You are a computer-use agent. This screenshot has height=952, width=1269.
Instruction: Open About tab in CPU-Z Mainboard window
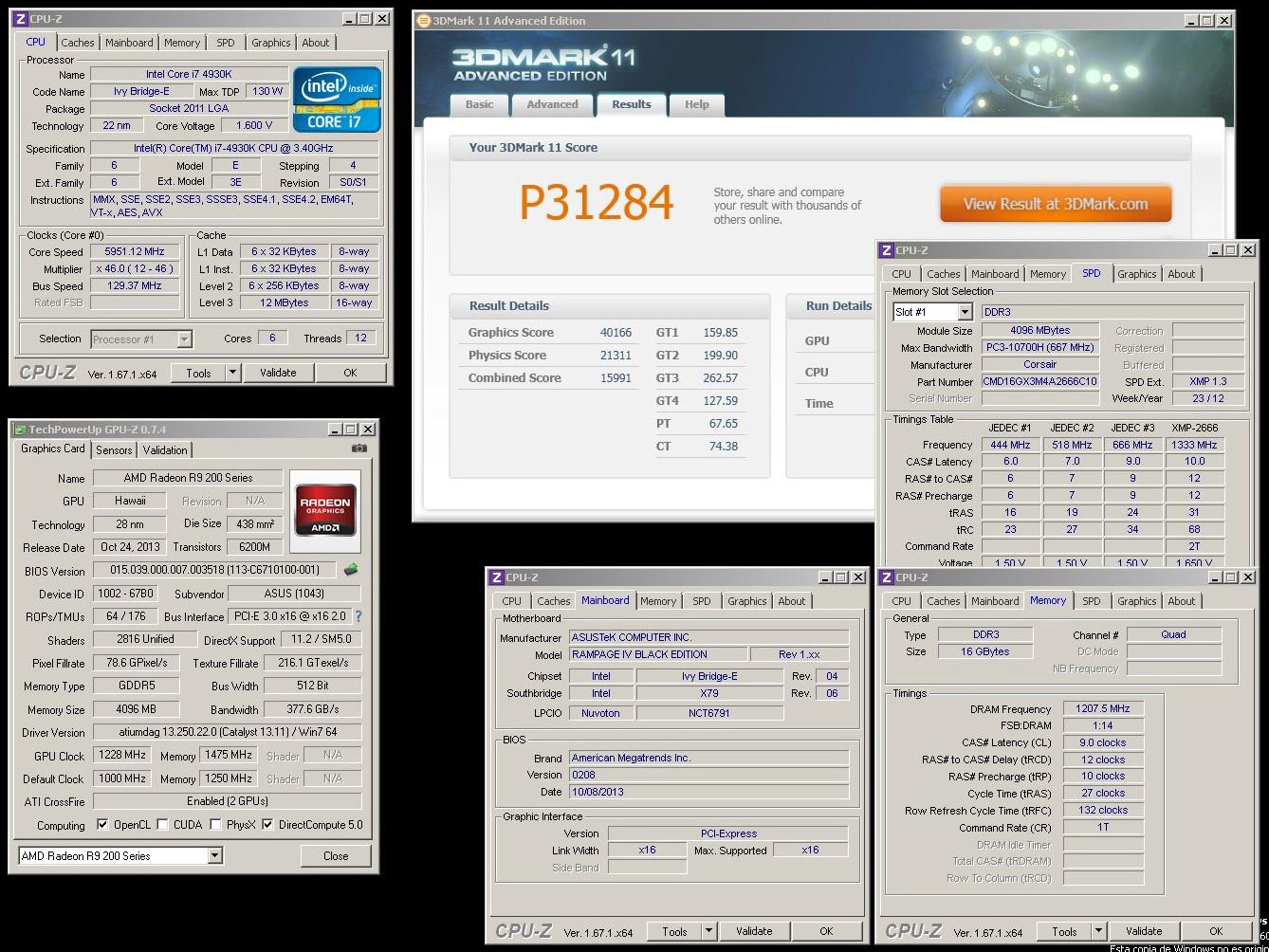(x=792, y=601)
